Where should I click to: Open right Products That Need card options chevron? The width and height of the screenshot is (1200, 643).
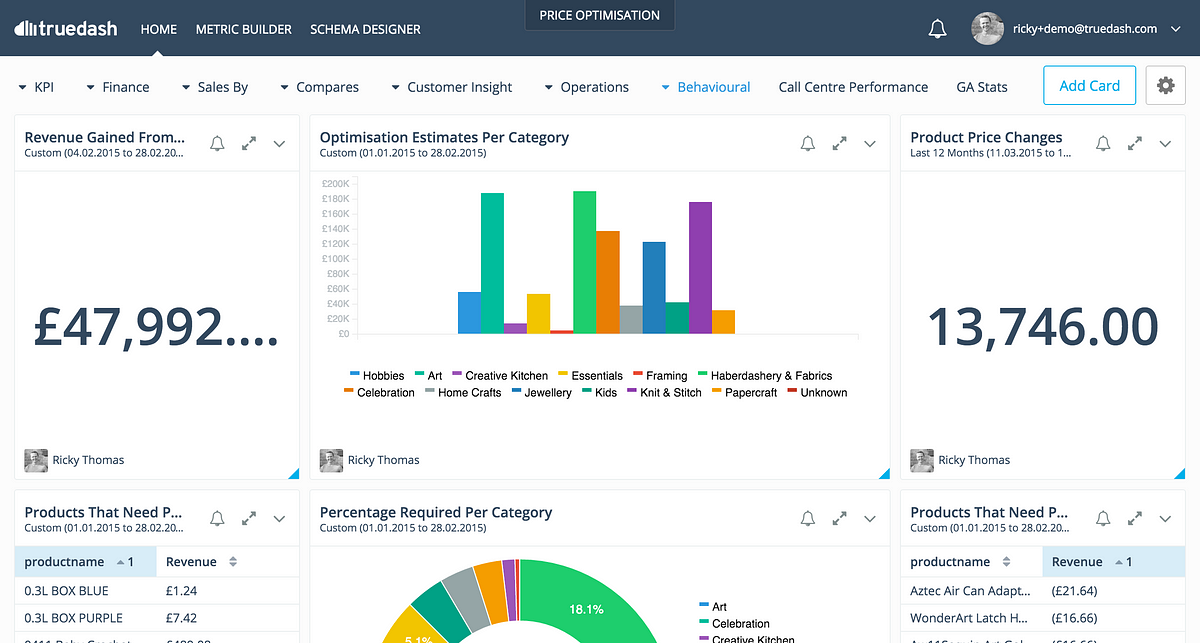tap(1165, 519)
